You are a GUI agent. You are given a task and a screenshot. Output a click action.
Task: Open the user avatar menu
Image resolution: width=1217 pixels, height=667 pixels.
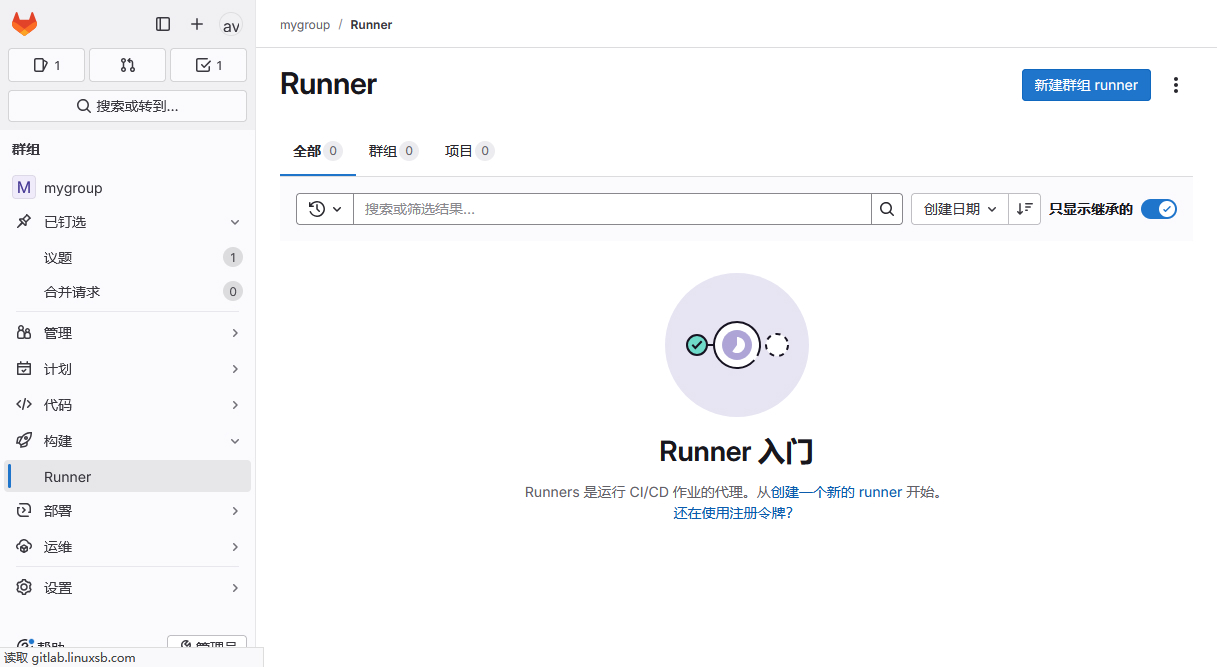coord(231,25)
